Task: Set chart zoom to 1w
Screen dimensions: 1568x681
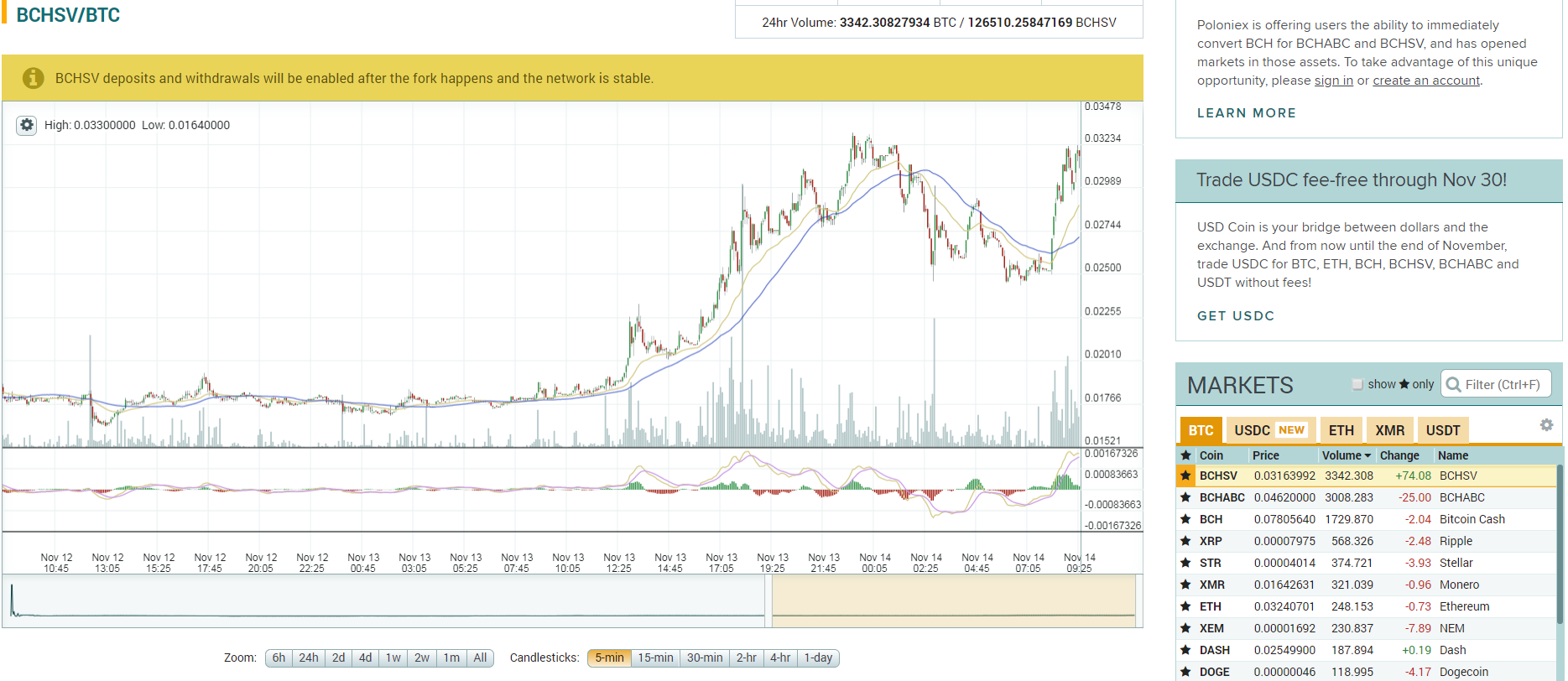Action: click(393, 658)
